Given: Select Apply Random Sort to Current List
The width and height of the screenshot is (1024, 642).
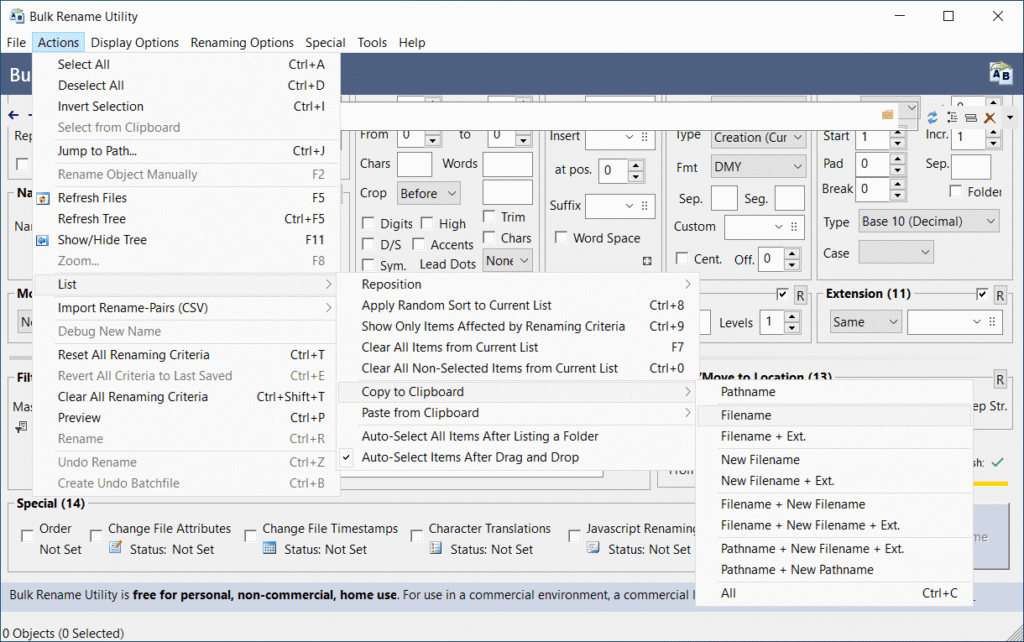Looking at the screenshot, I should pos(518,305).
